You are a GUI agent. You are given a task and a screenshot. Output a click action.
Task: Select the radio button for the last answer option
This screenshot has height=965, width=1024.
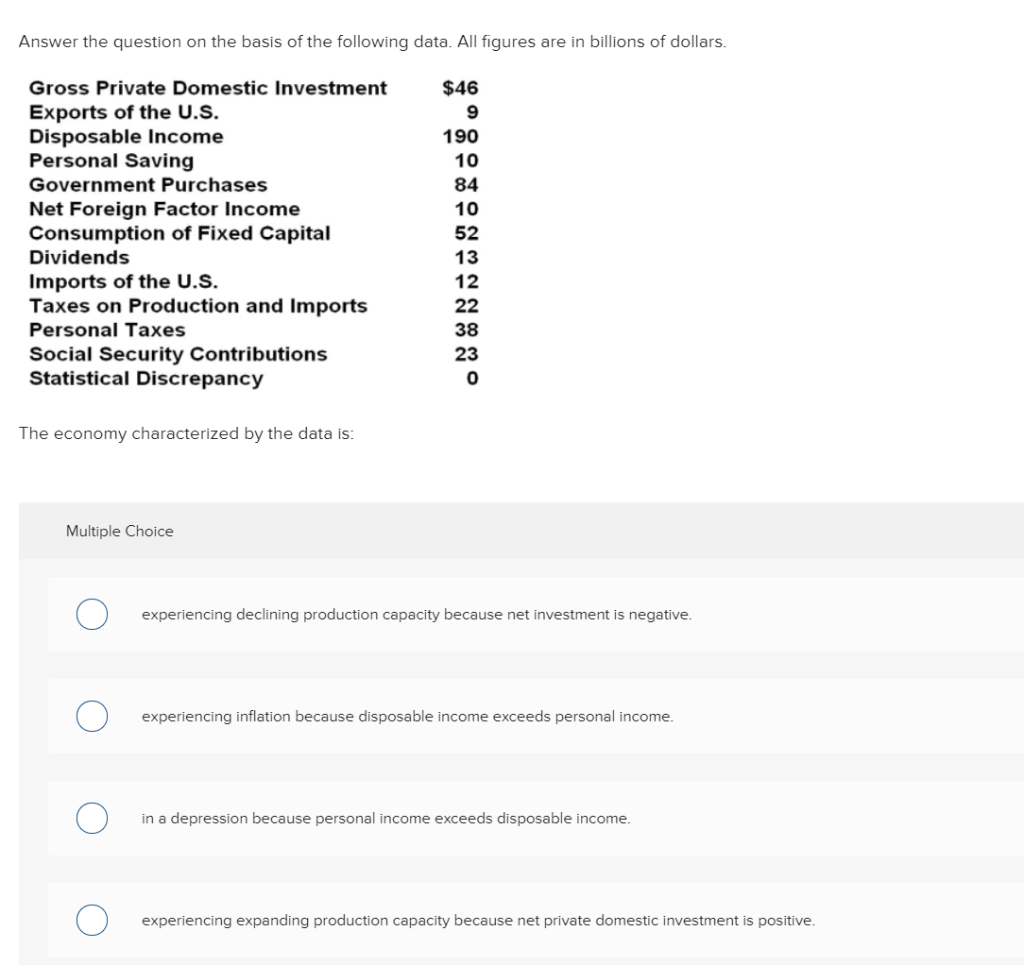[91, 919]
